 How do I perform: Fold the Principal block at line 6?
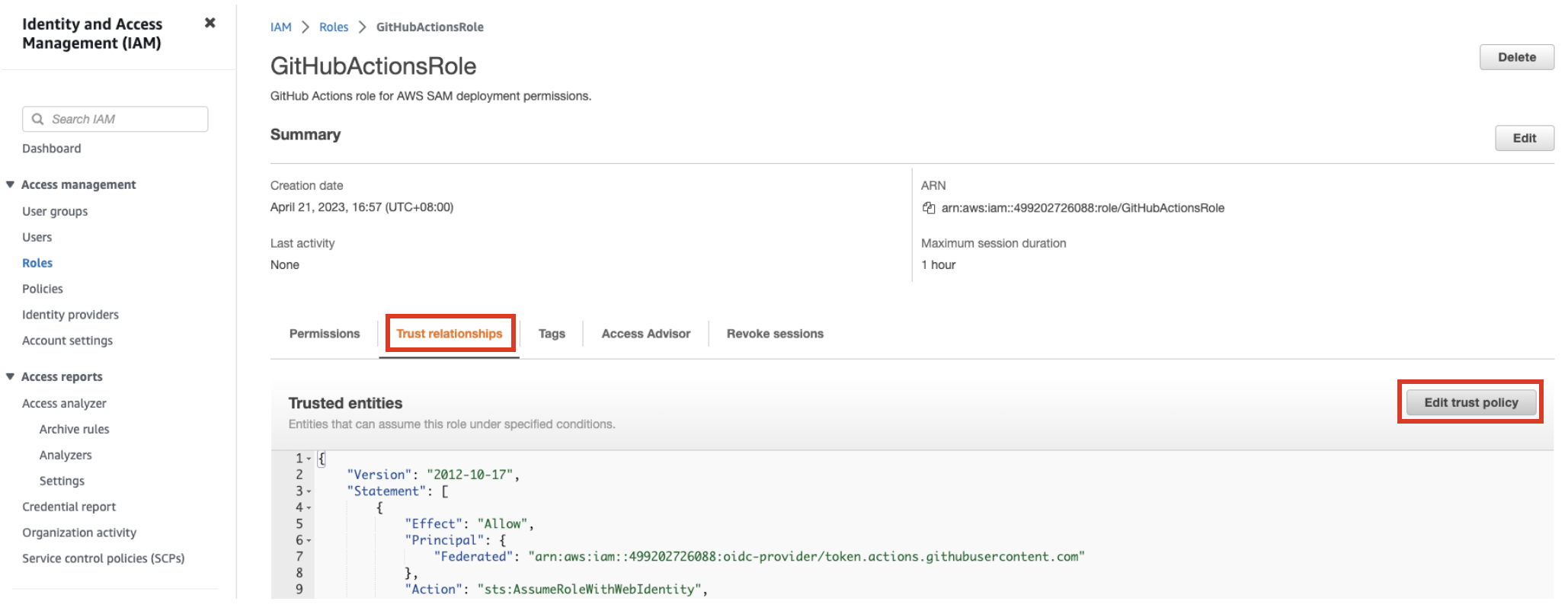(309, 540)
